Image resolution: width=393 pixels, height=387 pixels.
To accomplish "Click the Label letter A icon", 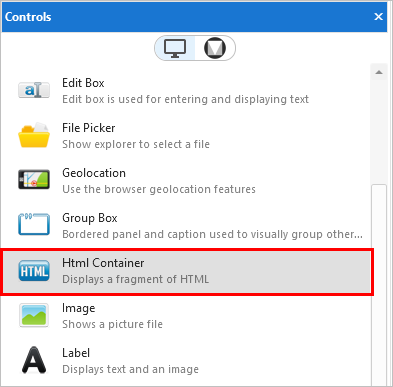I will click(34, 360).
